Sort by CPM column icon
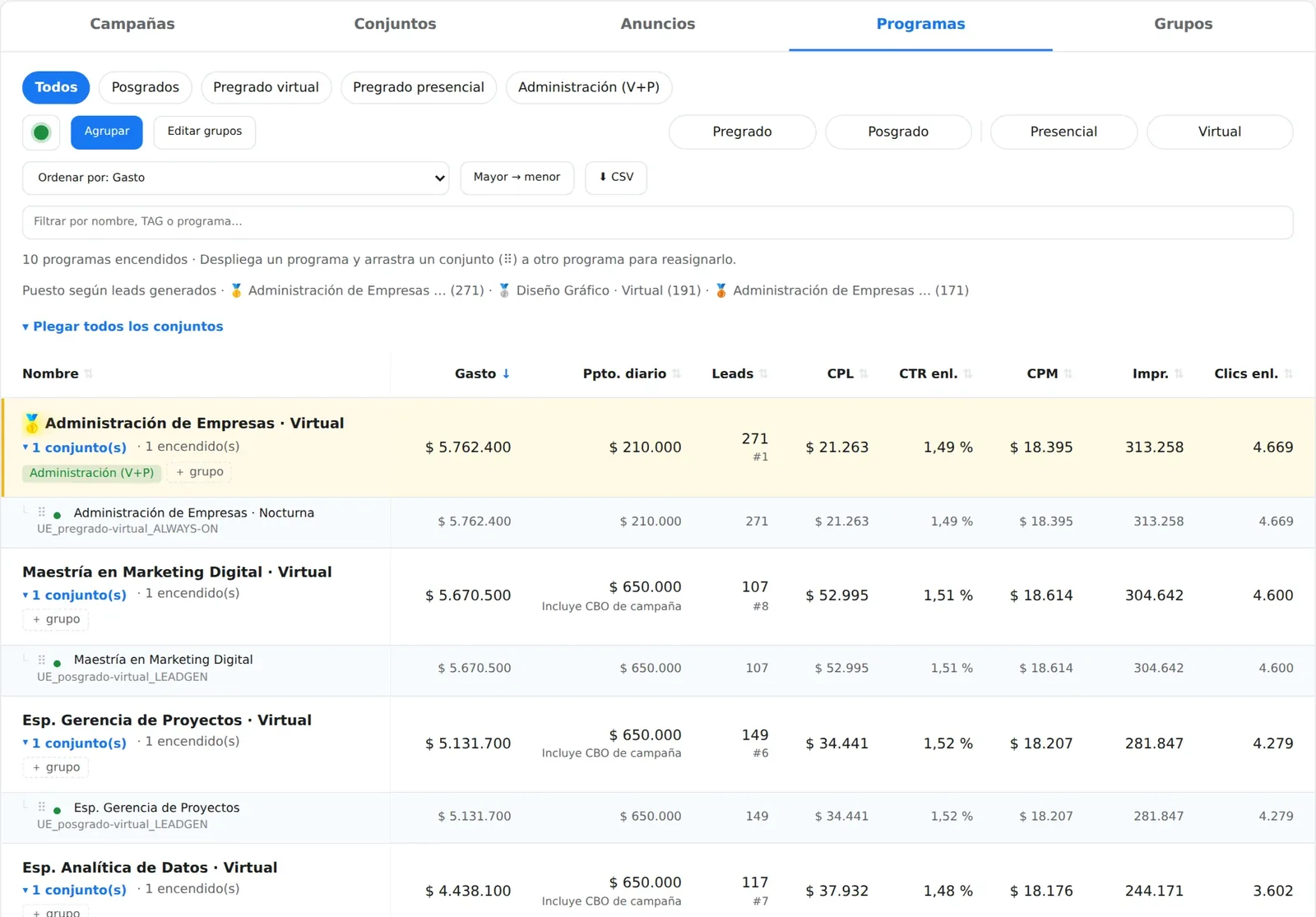This screenshot has height=917, width=1316. (1068, 373)
